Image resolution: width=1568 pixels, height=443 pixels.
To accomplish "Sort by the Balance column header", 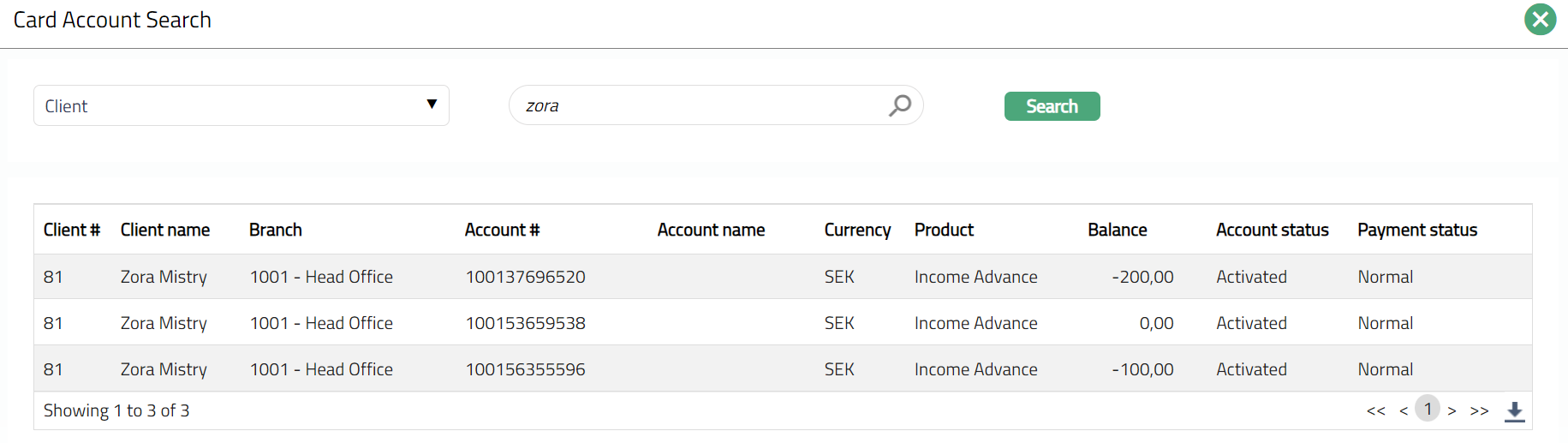I will [x=1117, y=230].
